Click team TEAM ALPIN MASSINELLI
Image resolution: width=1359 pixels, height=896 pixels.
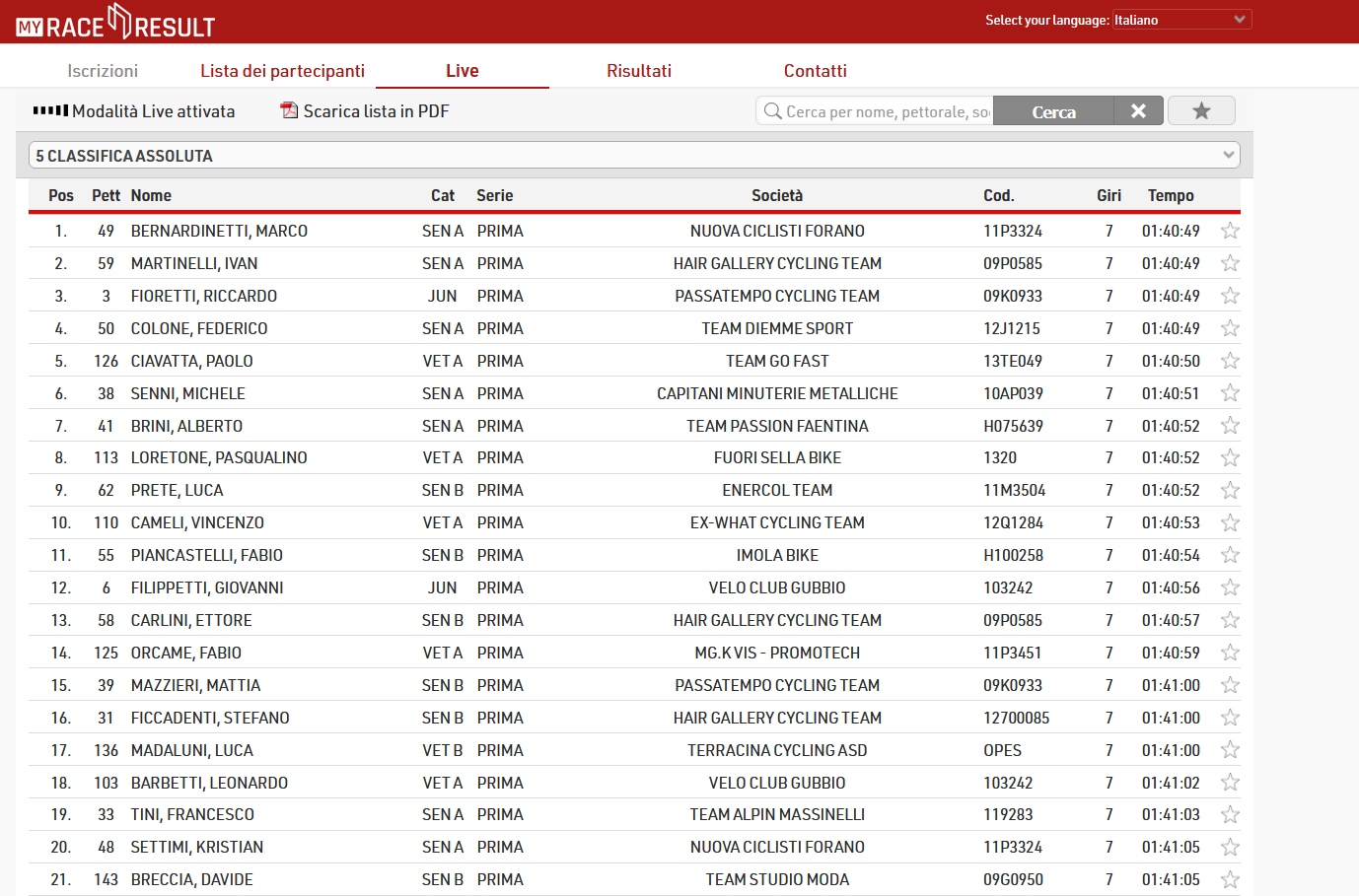tap(777, 814)
